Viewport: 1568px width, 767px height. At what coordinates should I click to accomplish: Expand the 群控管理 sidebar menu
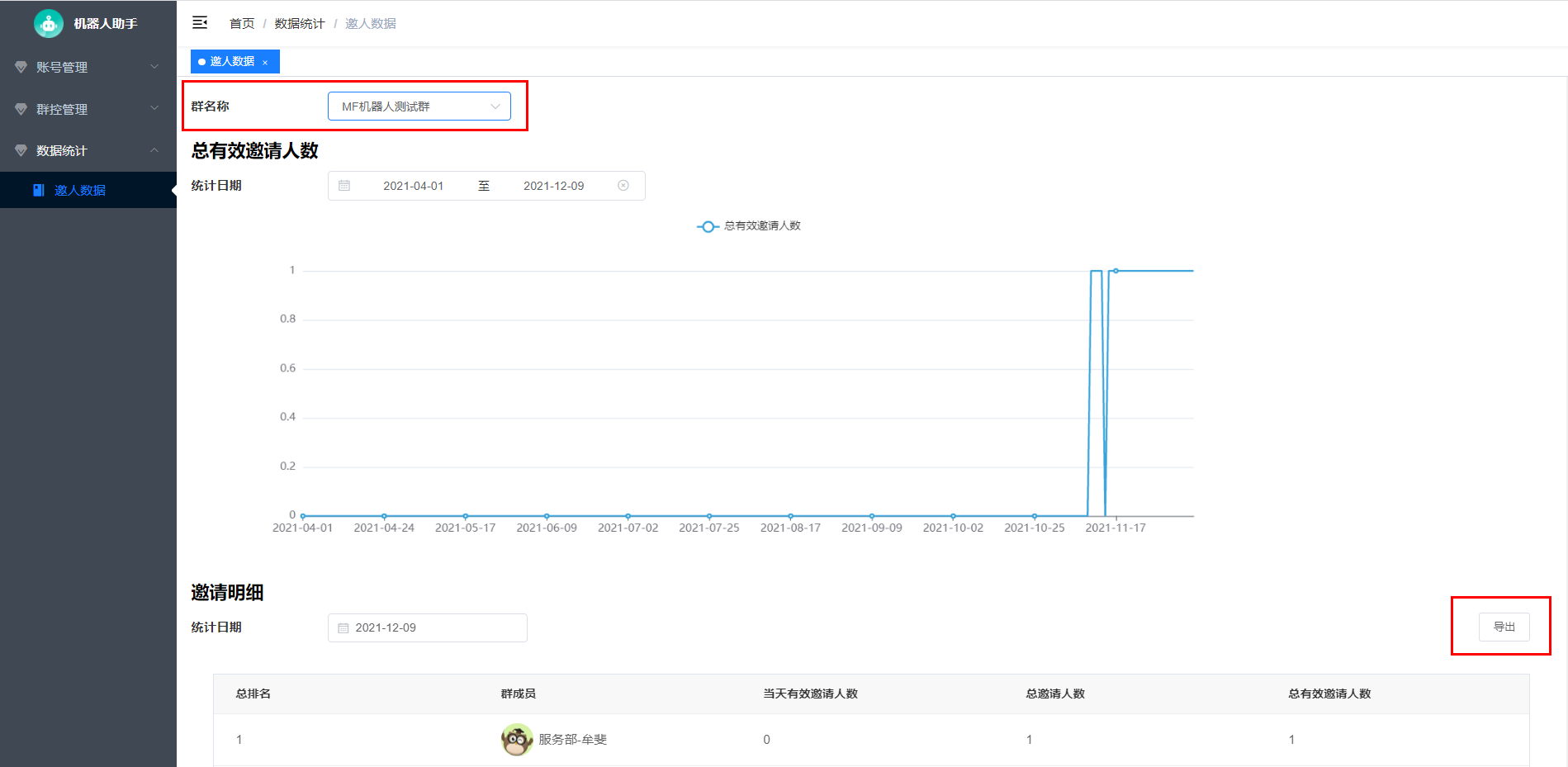pos(88,109)
